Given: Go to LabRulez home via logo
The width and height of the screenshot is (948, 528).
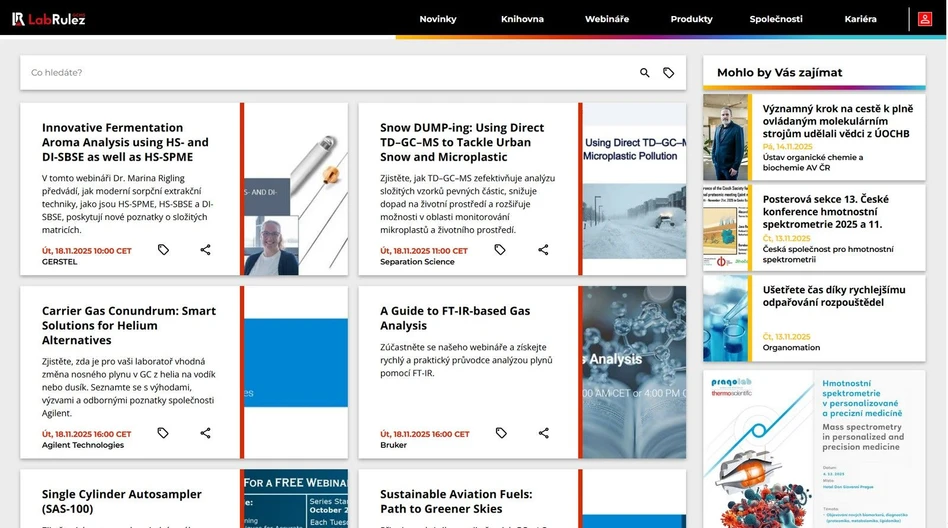Looking at the screenshot, I should (48, 19).
